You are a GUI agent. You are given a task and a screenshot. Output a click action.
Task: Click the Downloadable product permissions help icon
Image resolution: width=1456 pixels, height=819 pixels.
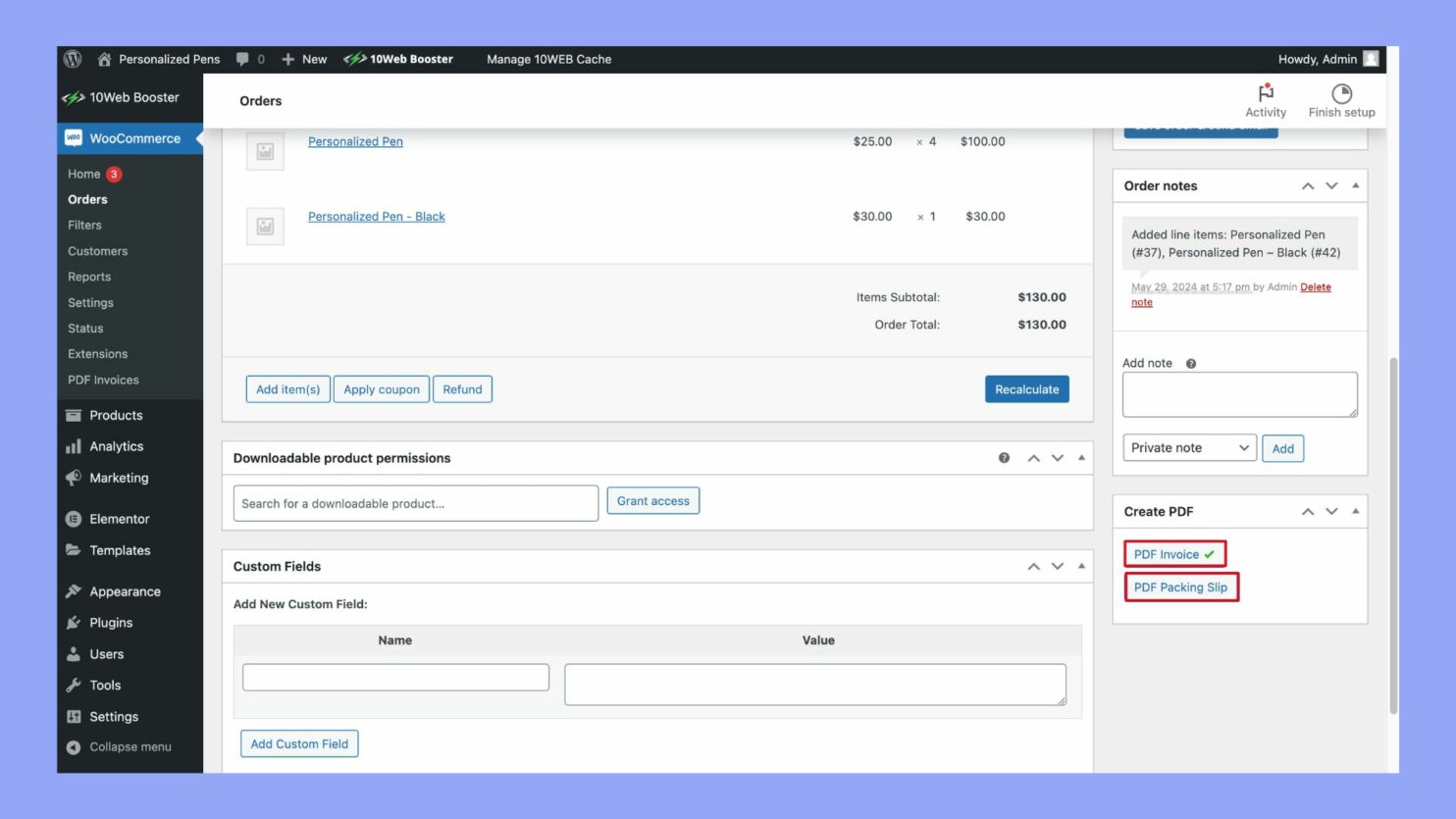click(x=1004, y=457)
